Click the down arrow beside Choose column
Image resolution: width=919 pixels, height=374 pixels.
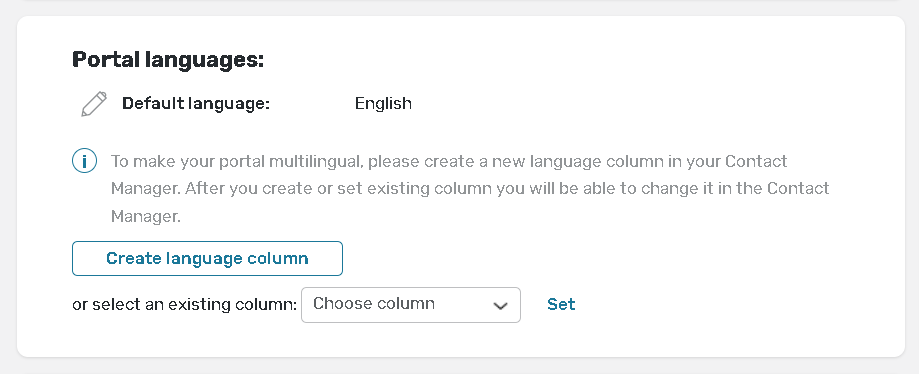(500, 305)
